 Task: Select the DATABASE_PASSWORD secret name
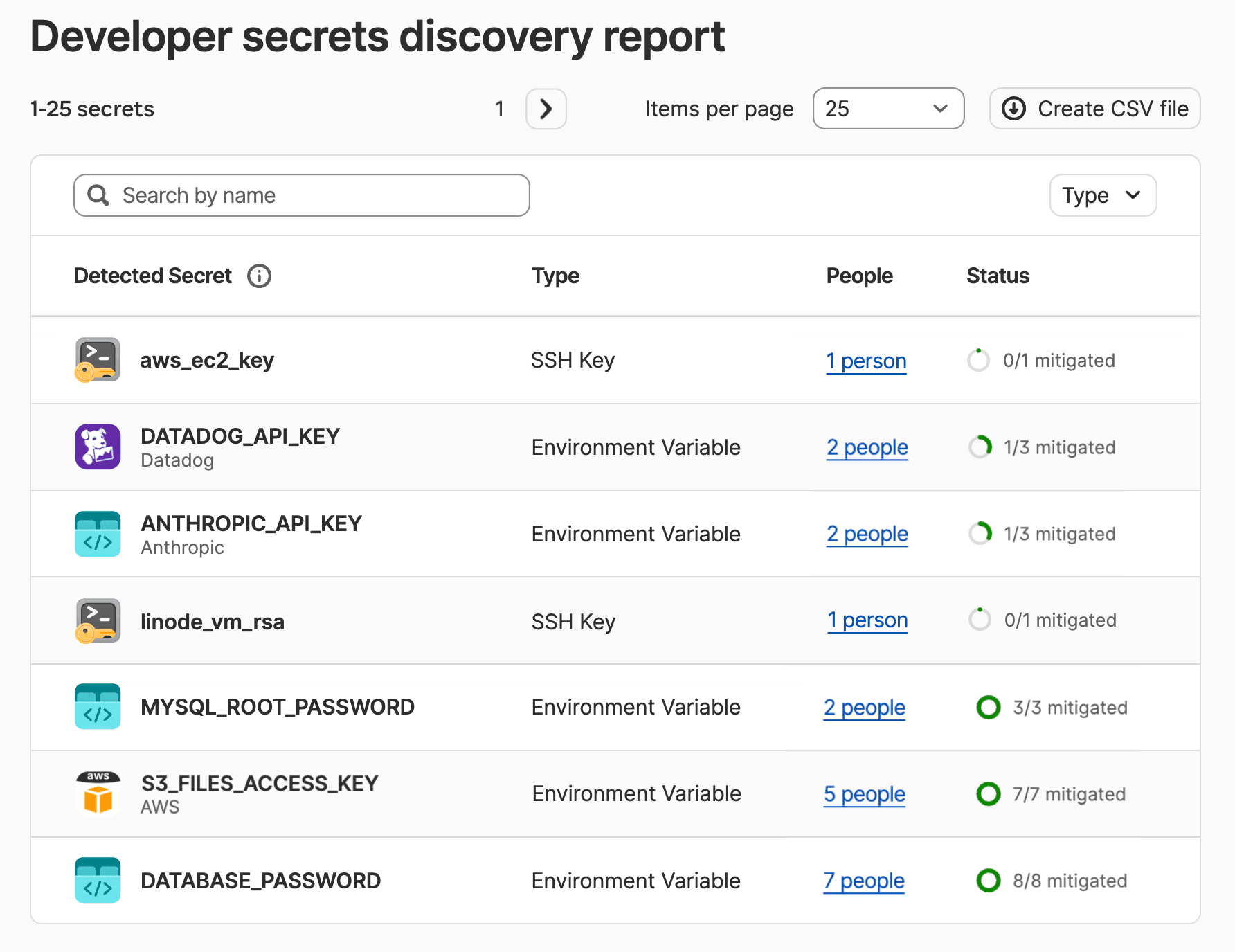[x=260, y=881]
